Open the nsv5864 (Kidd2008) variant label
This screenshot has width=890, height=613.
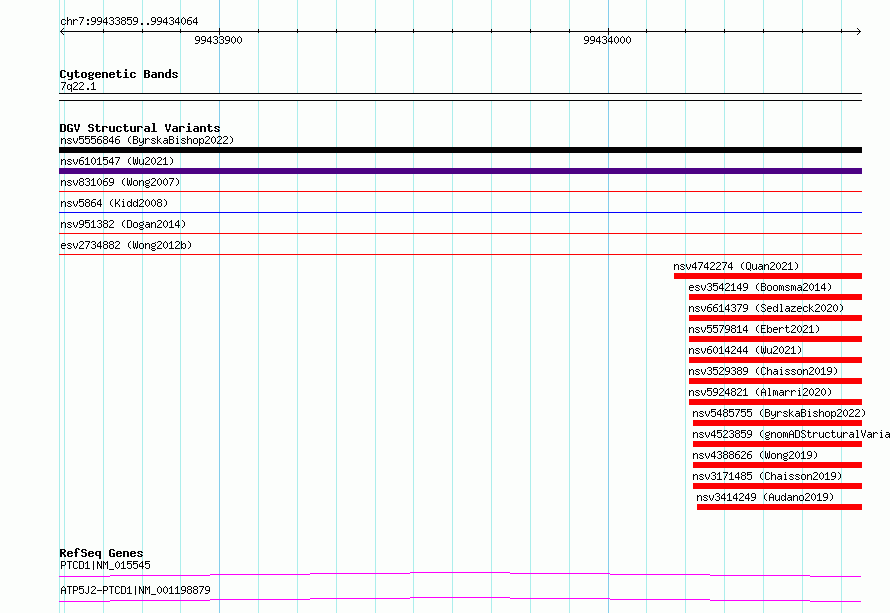114,203
